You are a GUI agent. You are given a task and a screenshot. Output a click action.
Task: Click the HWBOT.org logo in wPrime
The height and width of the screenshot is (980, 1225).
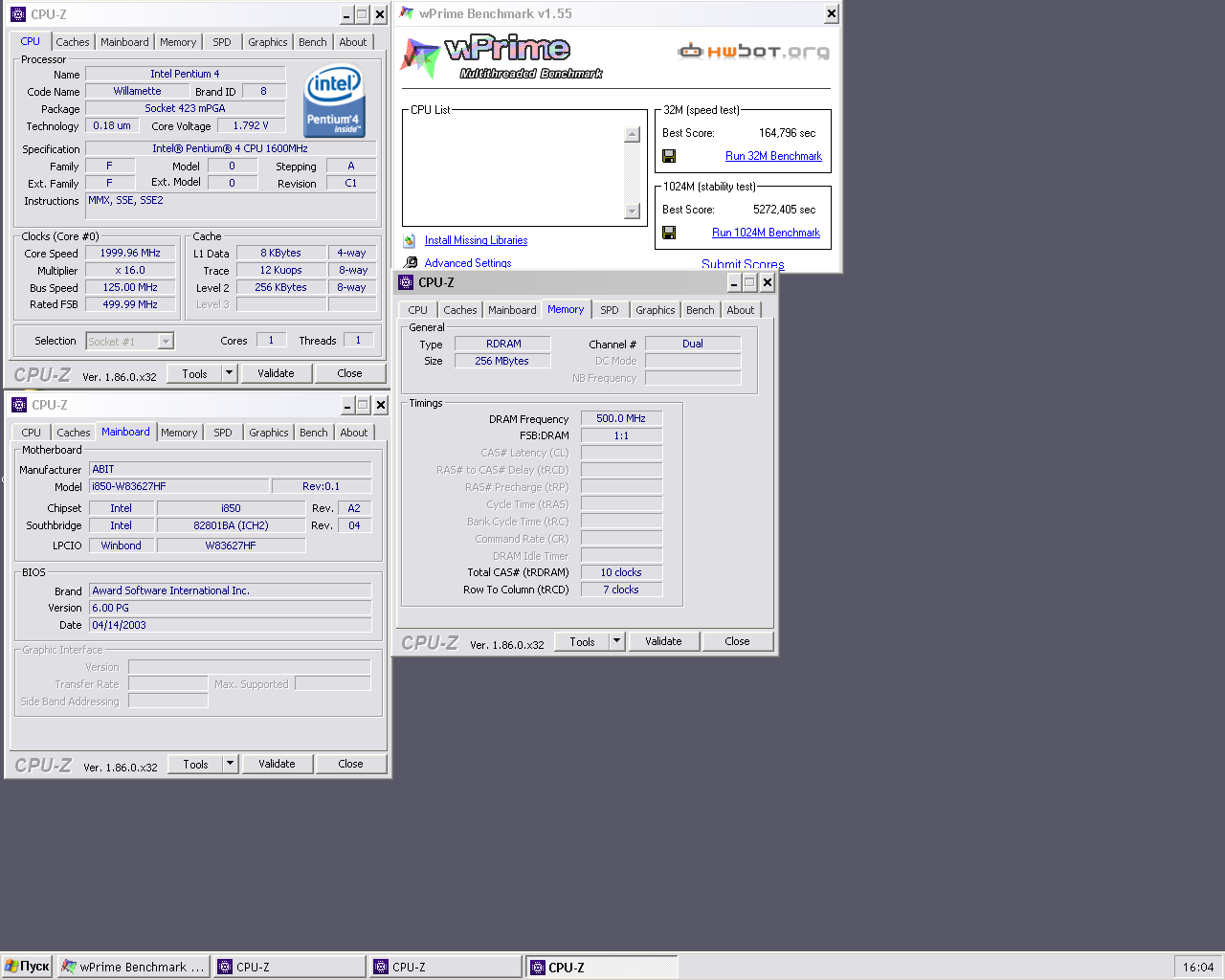click(753, 51)
